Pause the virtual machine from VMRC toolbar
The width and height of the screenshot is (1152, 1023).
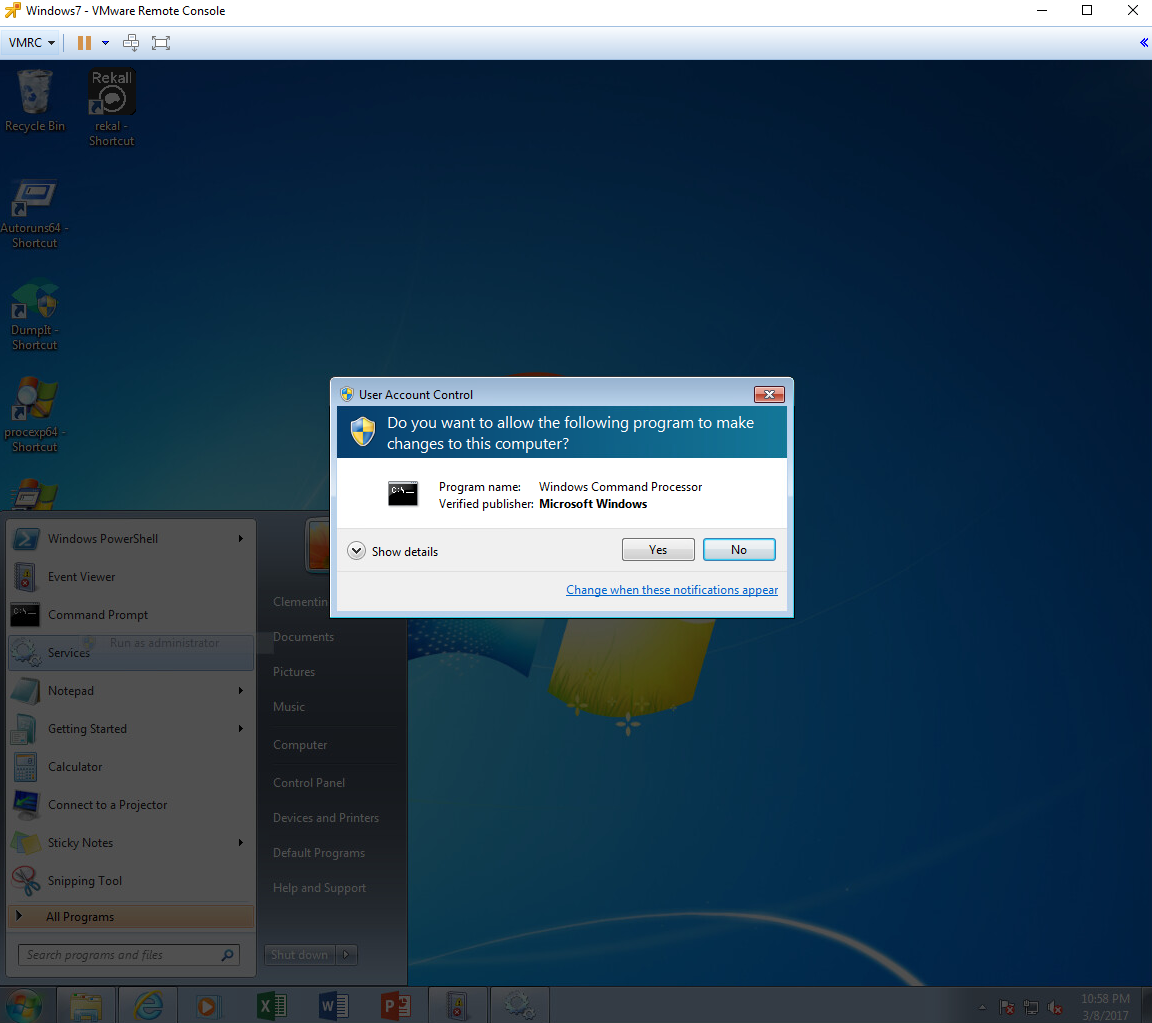(84, 43)
